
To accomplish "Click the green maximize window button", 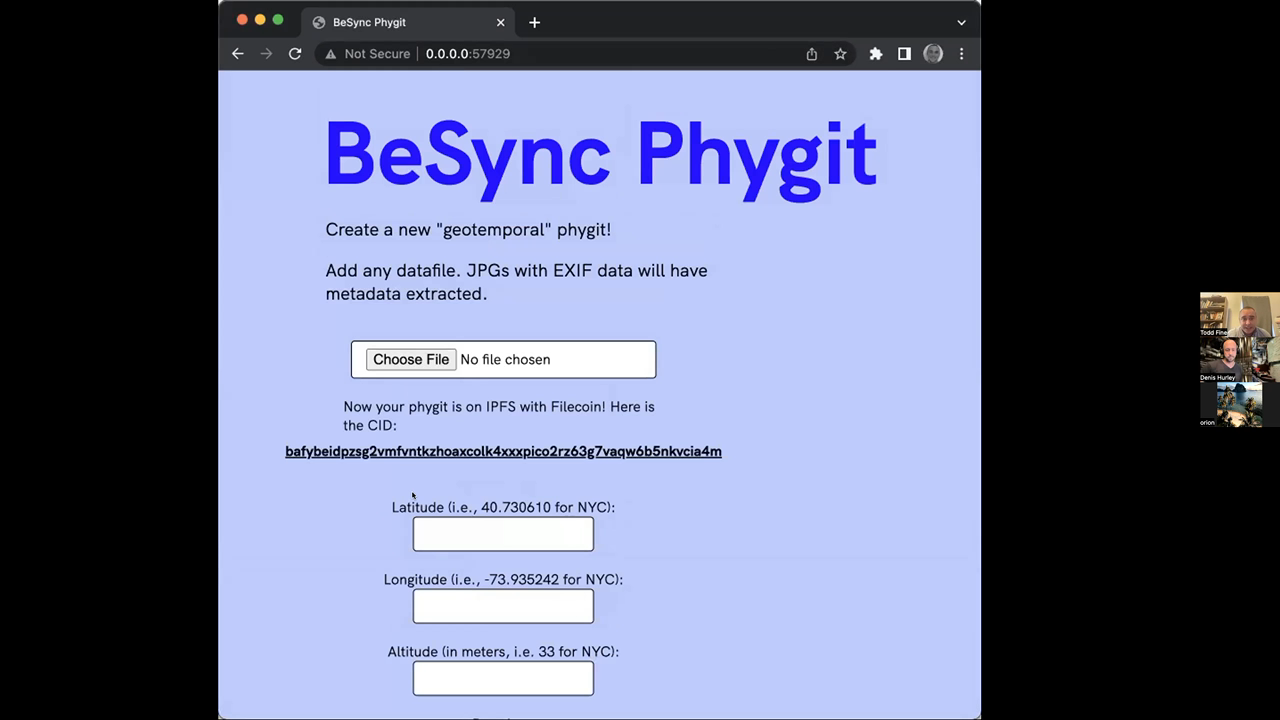I will 278,20.
